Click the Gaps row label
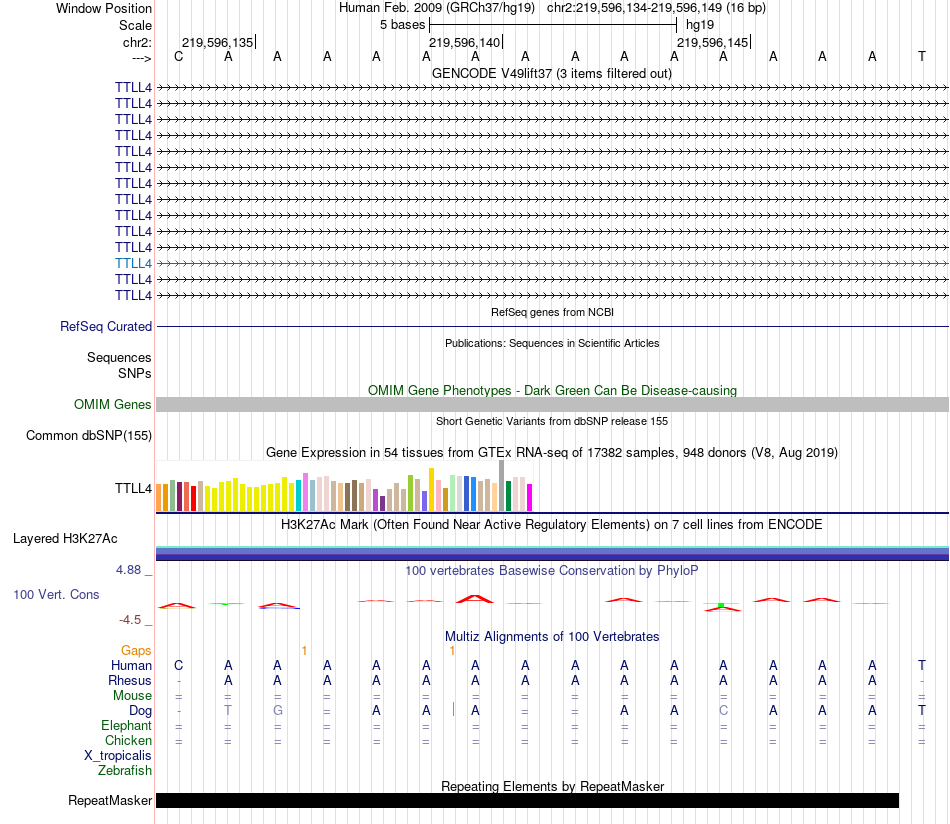 coord(136,650)
